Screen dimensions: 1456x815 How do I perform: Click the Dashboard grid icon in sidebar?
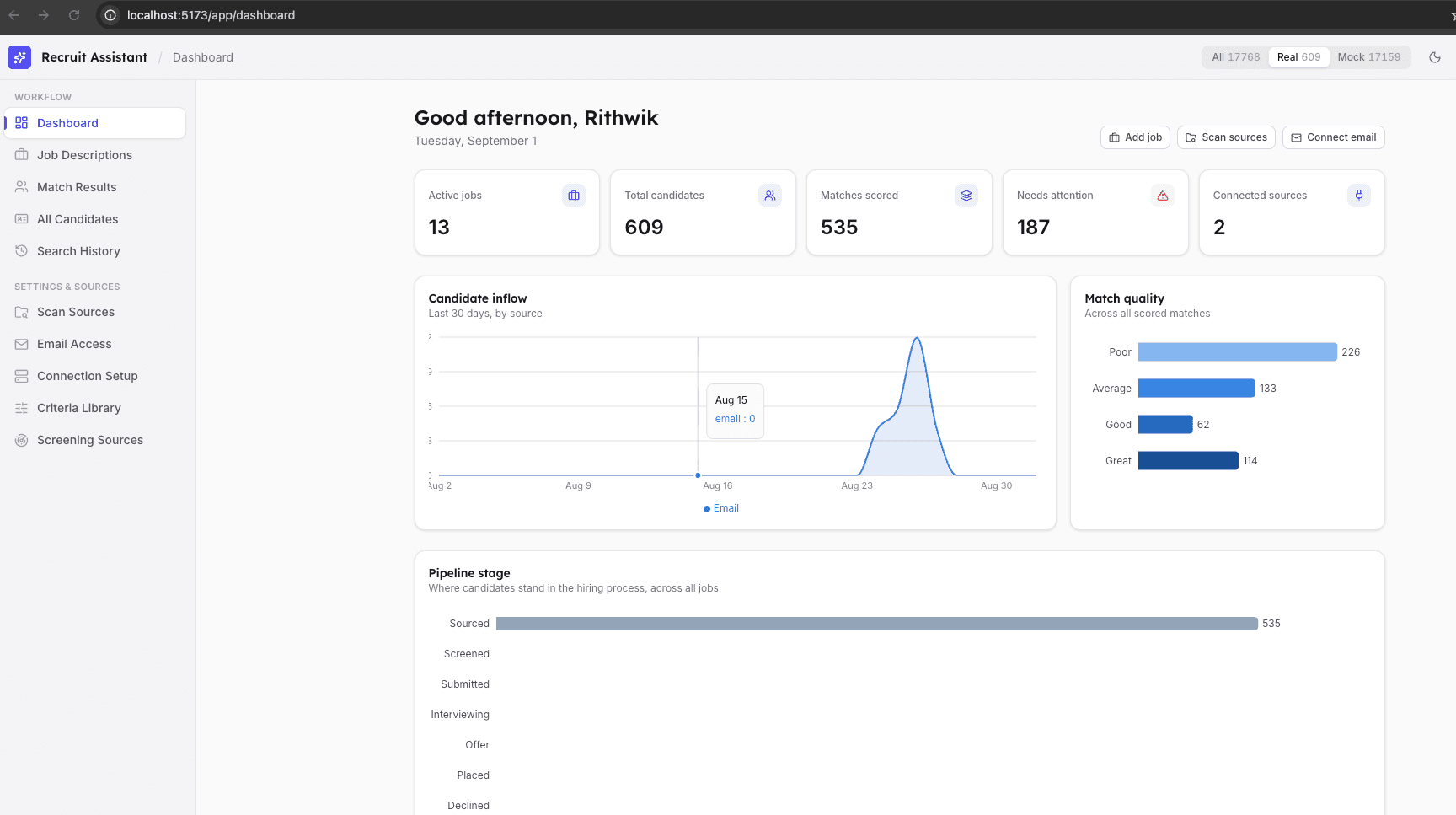point(22,123)
